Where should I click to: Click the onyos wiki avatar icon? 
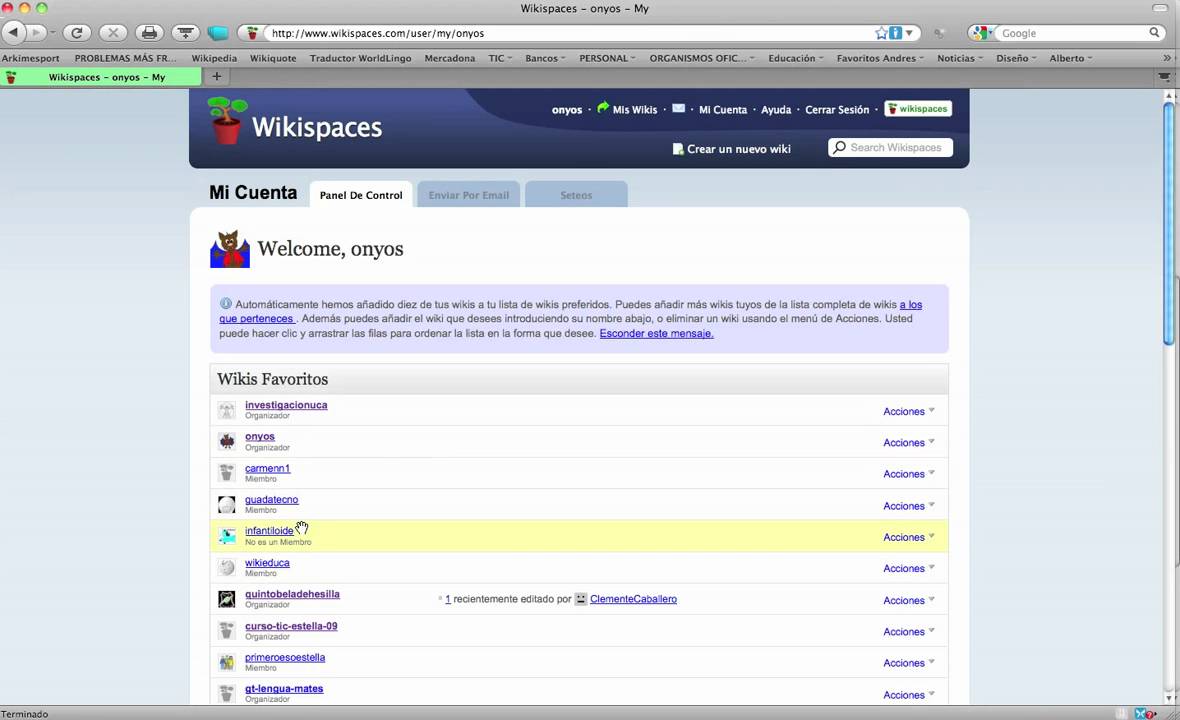coord(227,442)
